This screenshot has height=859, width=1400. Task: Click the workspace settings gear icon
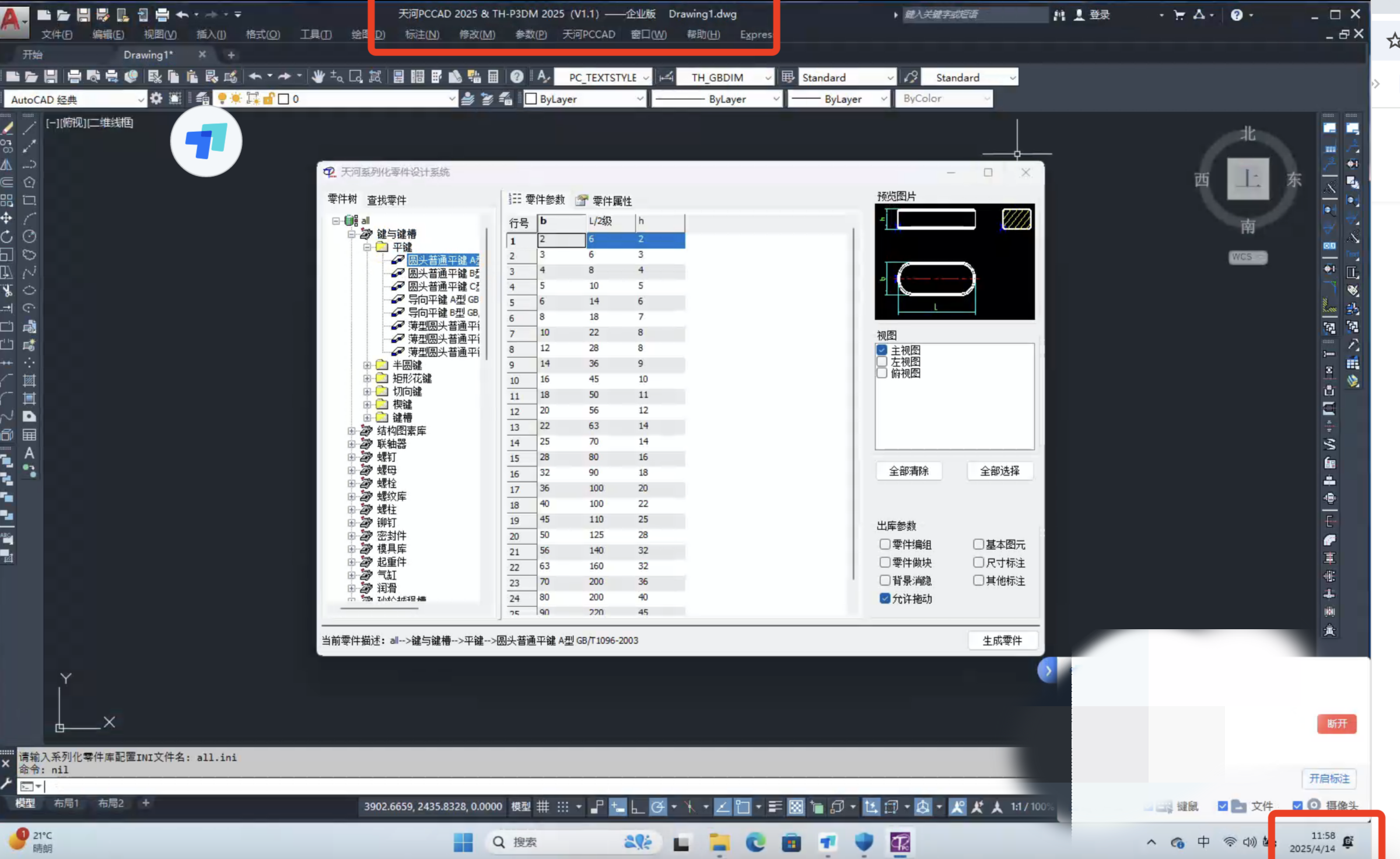[156, 99]
